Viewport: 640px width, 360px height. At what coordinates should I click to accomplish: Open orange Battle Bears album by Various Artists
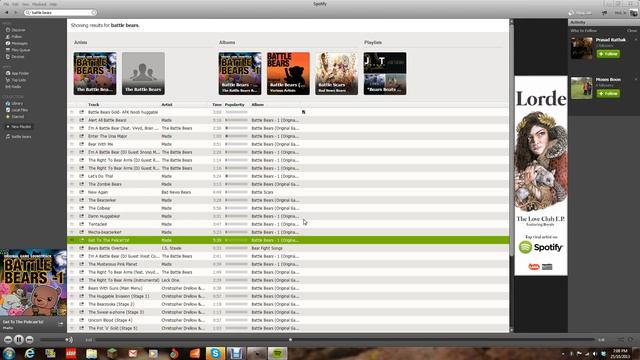point(288,73)
